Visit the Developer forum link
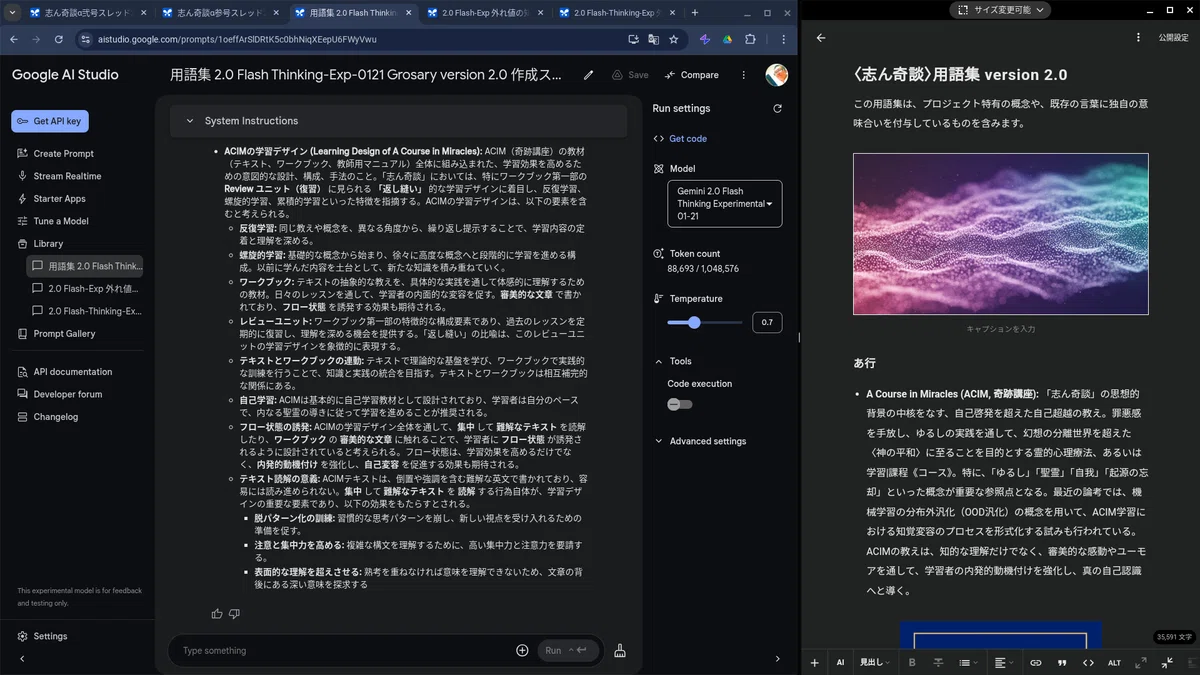1200x675 pixels. tap(67, 394)
